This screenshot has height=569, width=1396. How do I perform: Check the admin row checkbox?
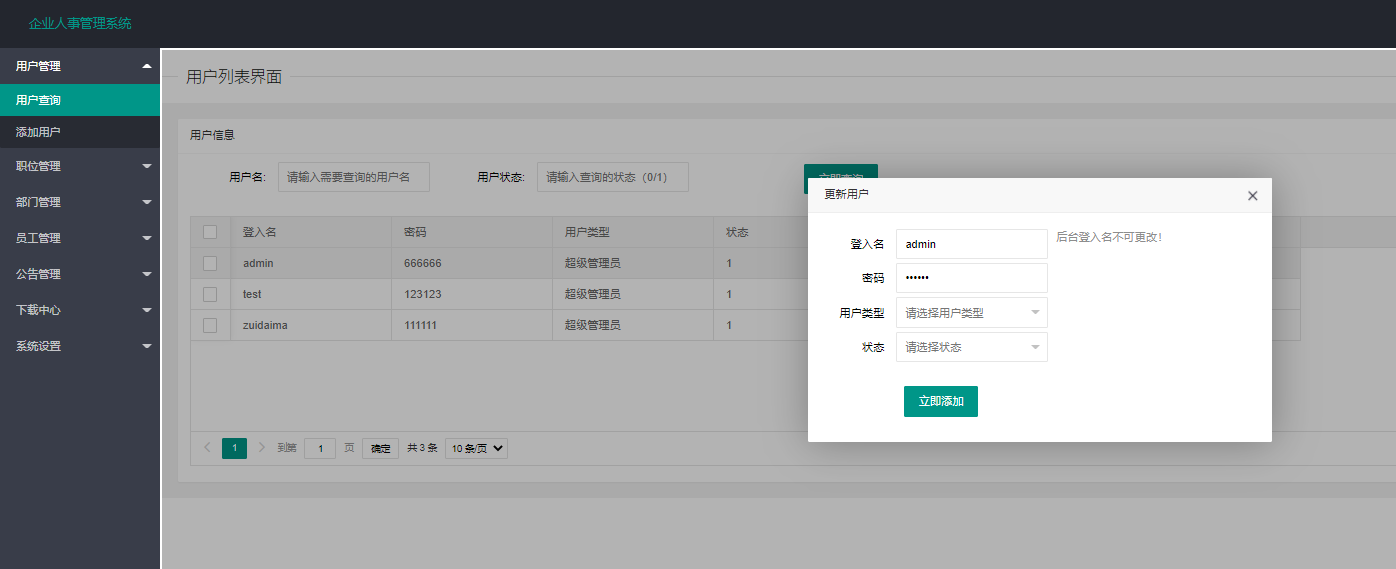click(x=210, y=263)
